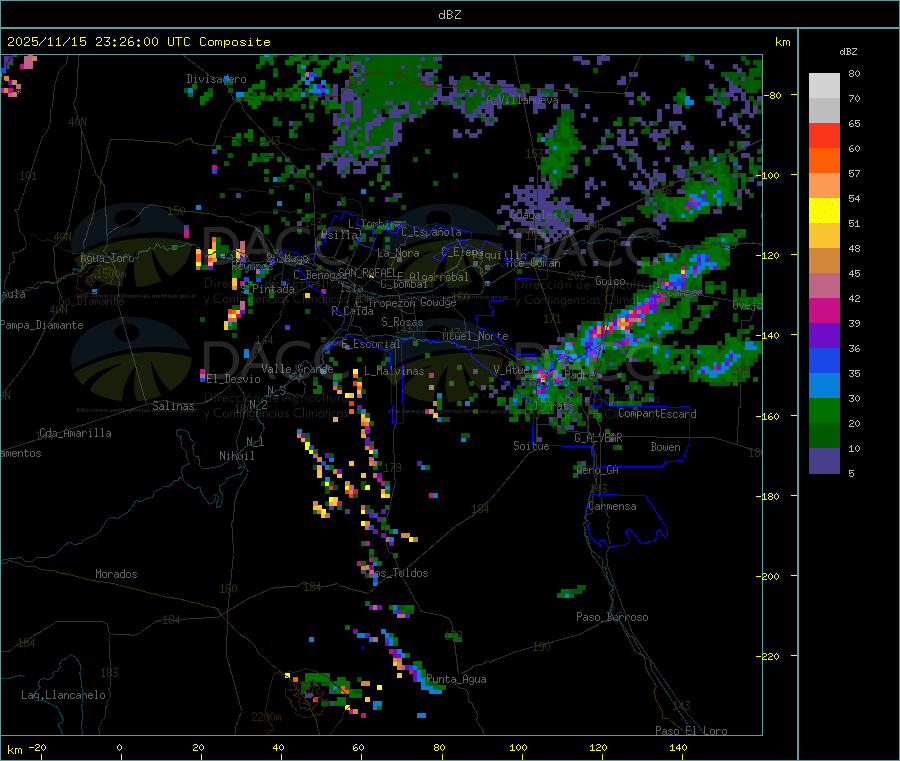Click the Cda_Amarilla label
Viewport: 900px width, 761px height.
click(75, 433)
